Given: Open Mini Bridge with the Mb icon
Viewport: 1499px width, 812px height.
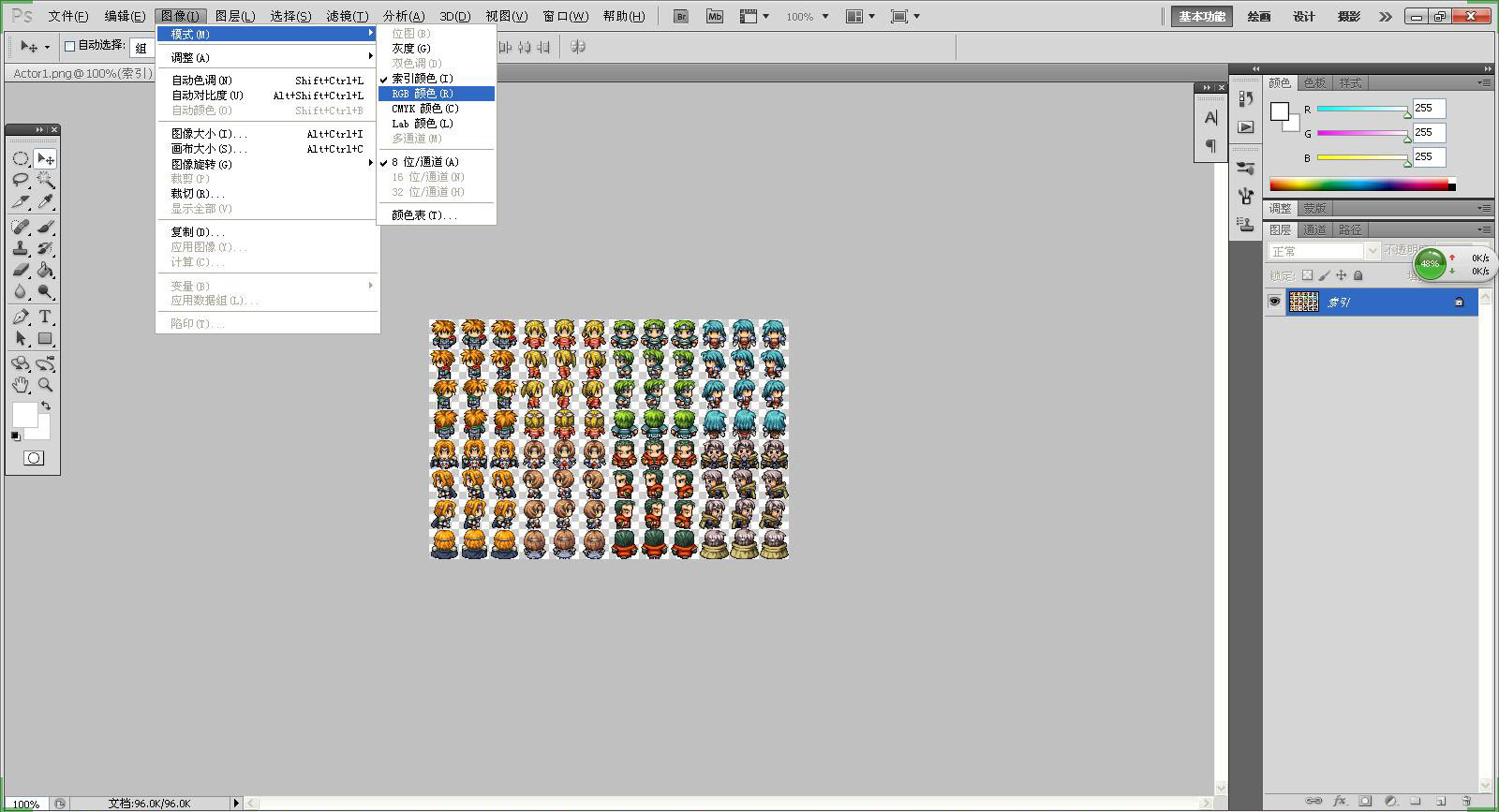Looking at the screenshot, I should 715,16.
